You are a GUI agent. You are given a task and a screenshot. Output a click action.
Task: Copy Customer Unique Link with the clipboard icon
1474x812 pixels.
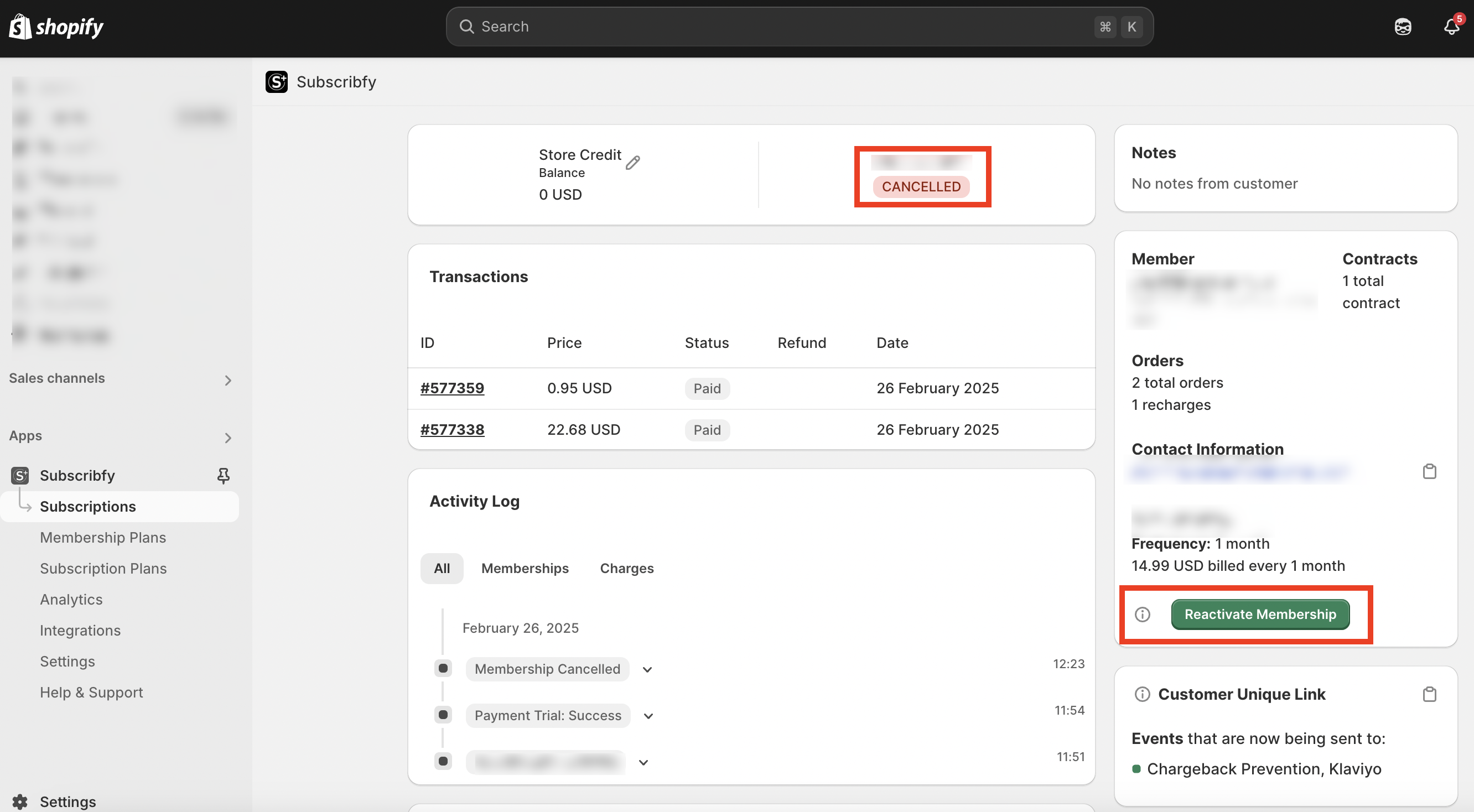pyautogui.click(x=1429, y=694)
